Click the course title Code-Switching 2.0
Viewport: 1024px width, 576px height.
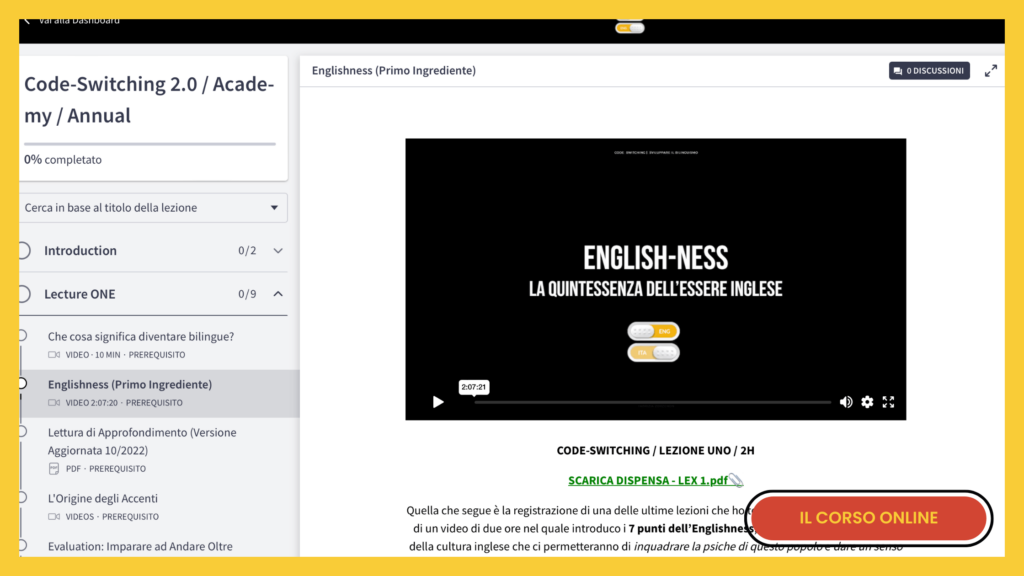point(149,99)
